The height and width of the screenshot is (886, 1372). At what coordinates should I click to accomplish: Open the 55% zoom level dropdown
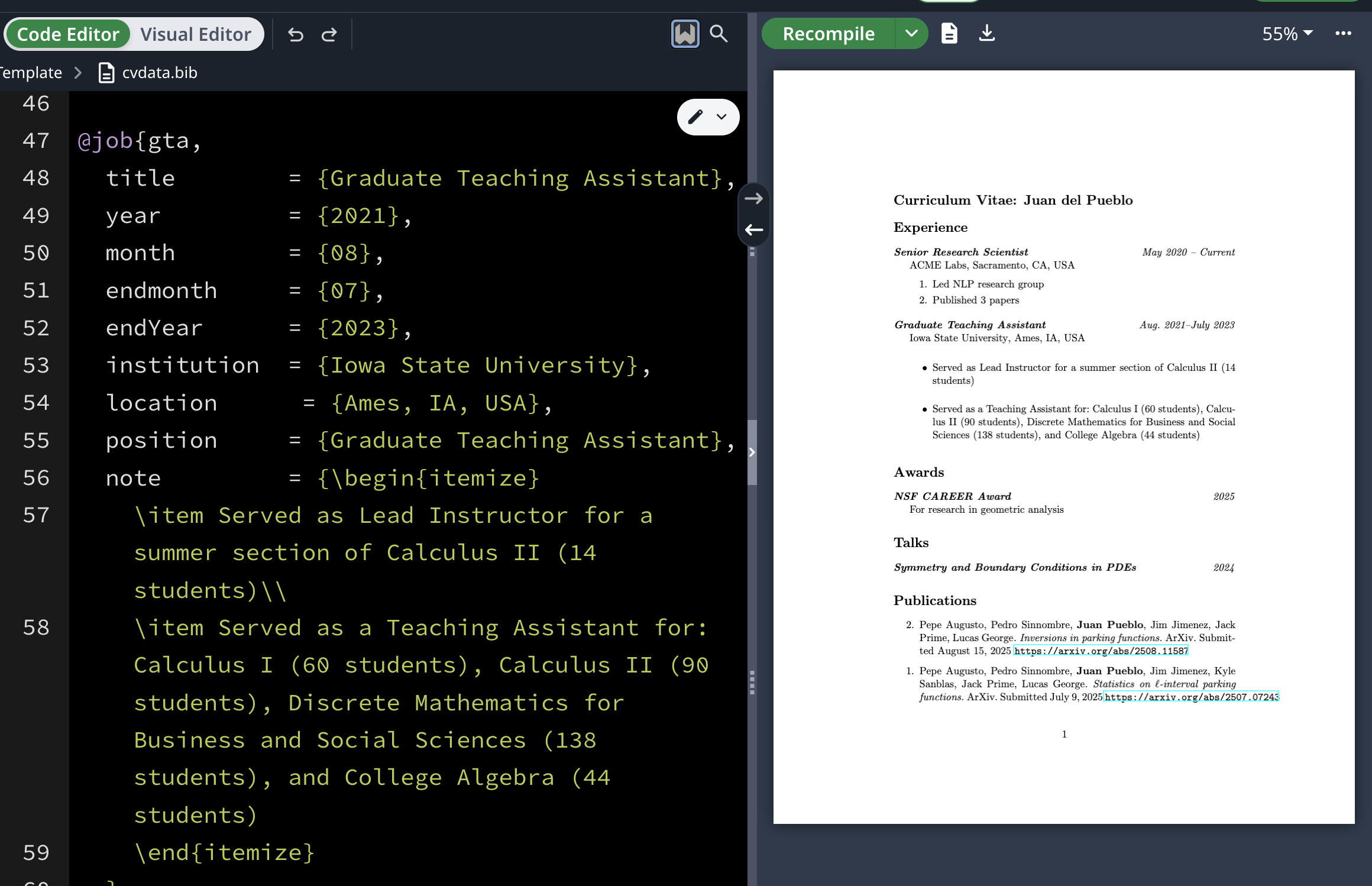(1287, 34)
